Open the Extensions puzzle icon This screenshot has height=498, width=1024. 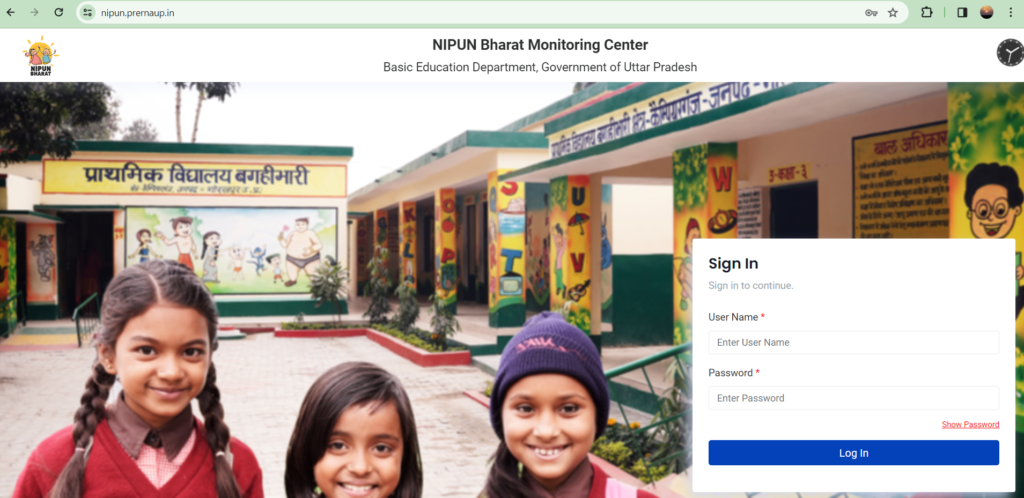[927, 12]
